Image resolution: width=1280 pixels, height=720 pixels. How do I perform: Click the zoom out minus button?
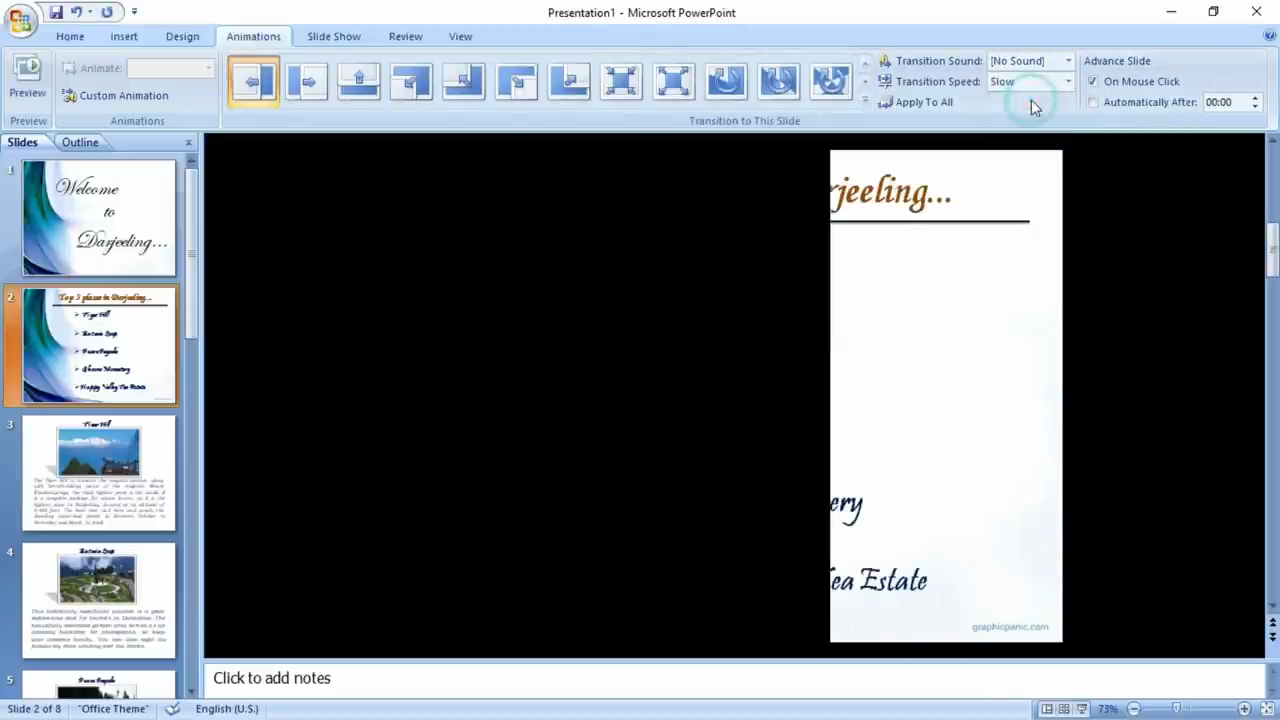[x=1133, y=709]
